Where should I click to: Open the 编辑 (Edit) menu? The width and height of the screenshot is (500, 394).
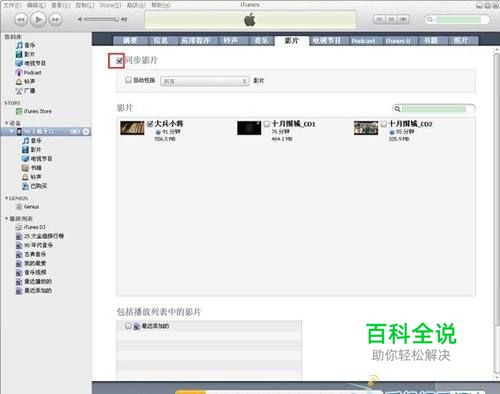pos(36,5)
